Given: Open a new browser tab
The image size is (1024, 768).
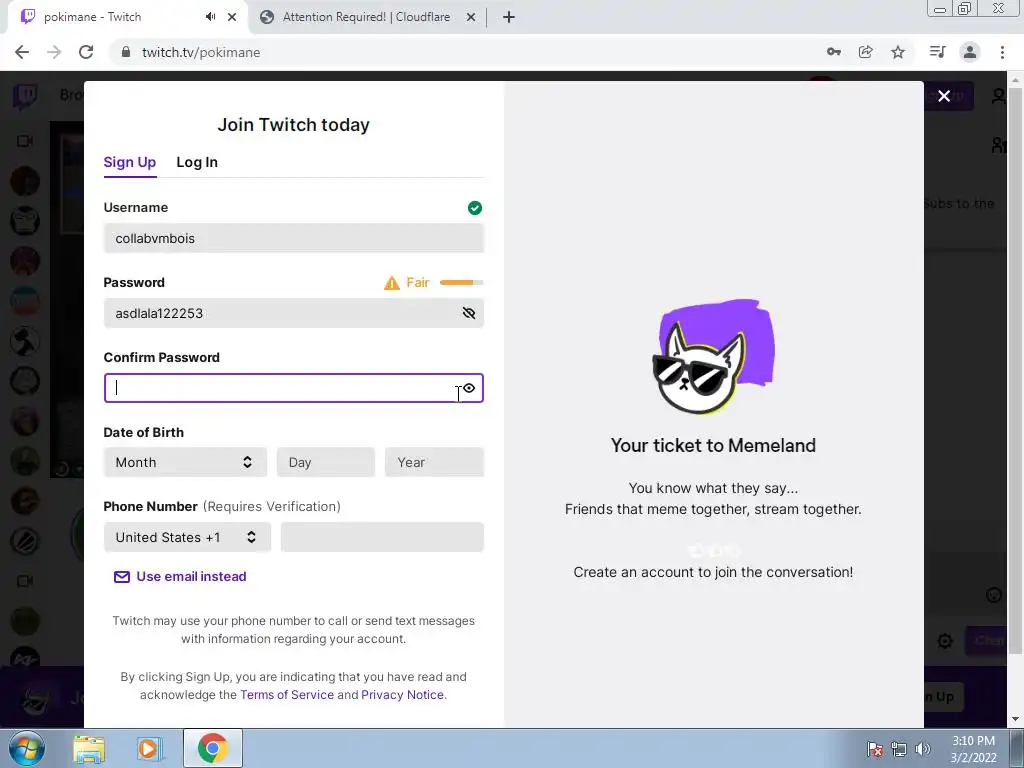Looking at the screenshot, I should point(509,17).
